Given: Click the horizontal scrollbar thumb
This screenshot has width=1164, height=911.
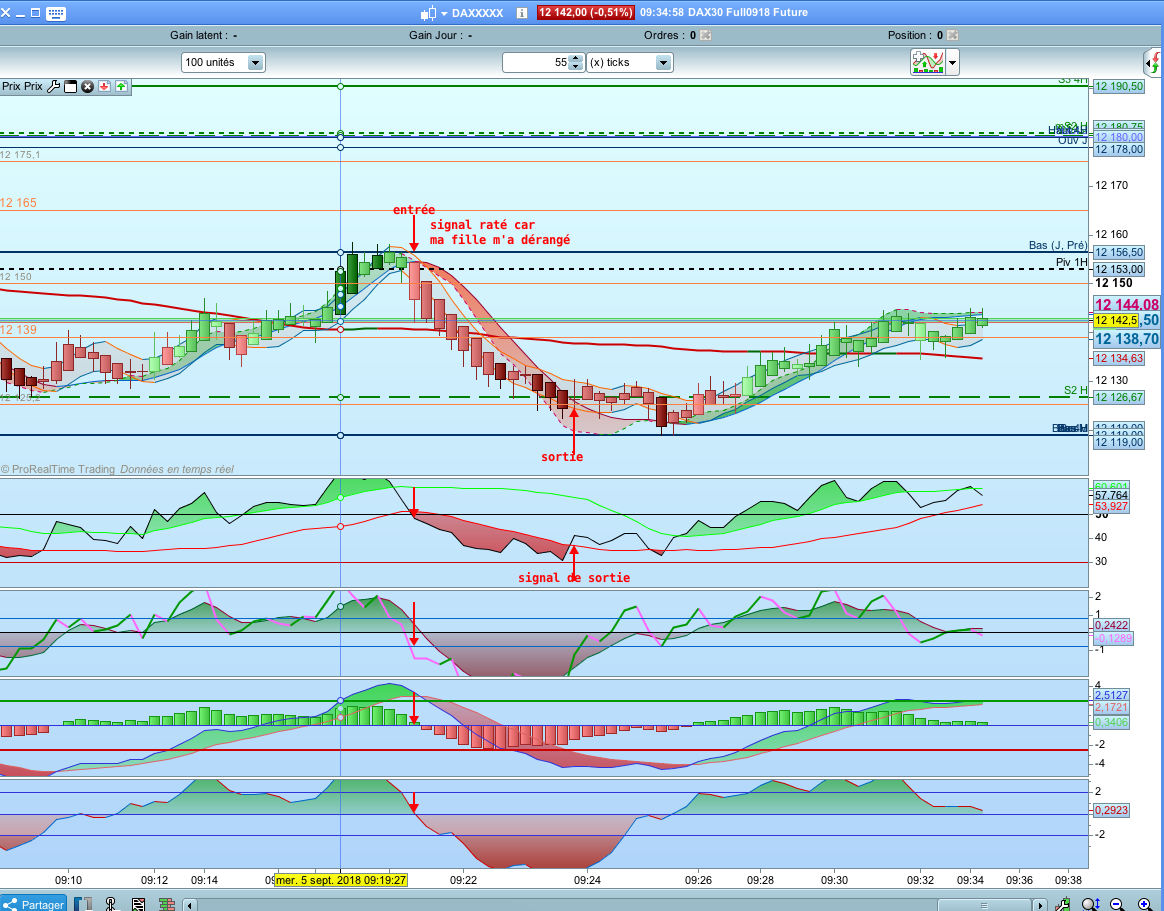Looking at the screenshot, I should [x=984, y=905].
